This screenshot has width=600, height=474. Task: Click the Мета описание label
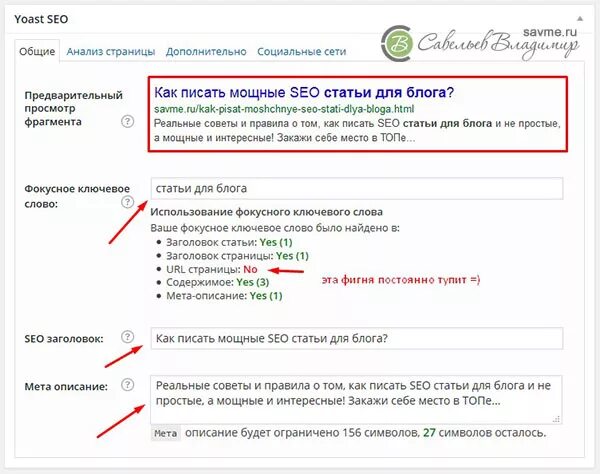[66, 387]
